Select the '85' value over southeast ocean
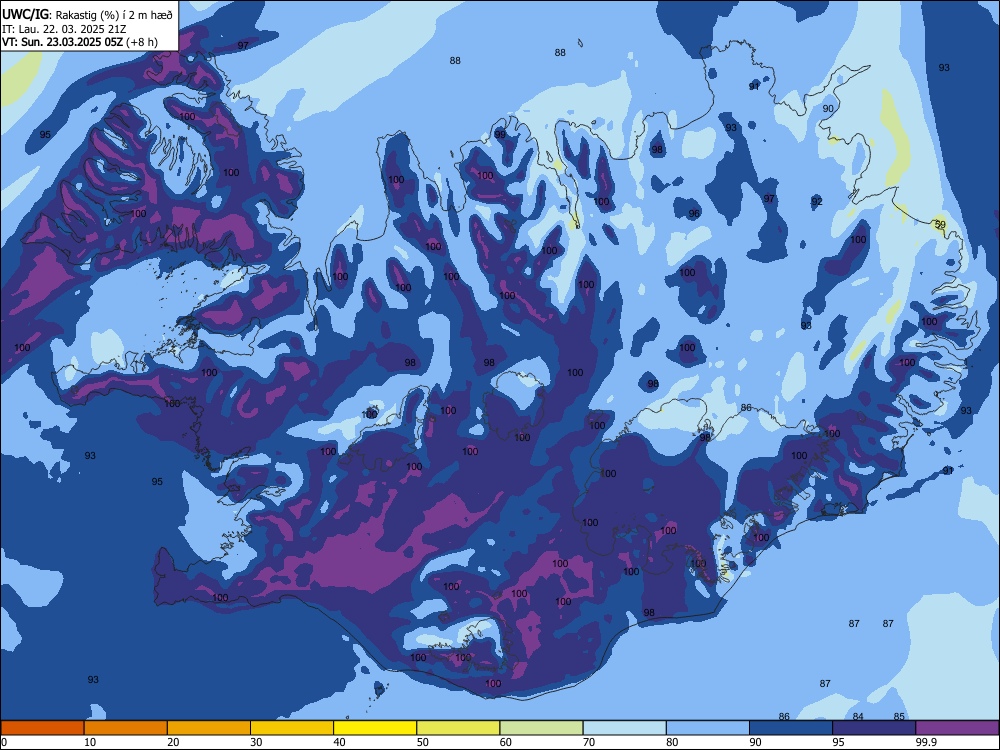The width and height of the screenshot is (1000, 750). [899, 716]
